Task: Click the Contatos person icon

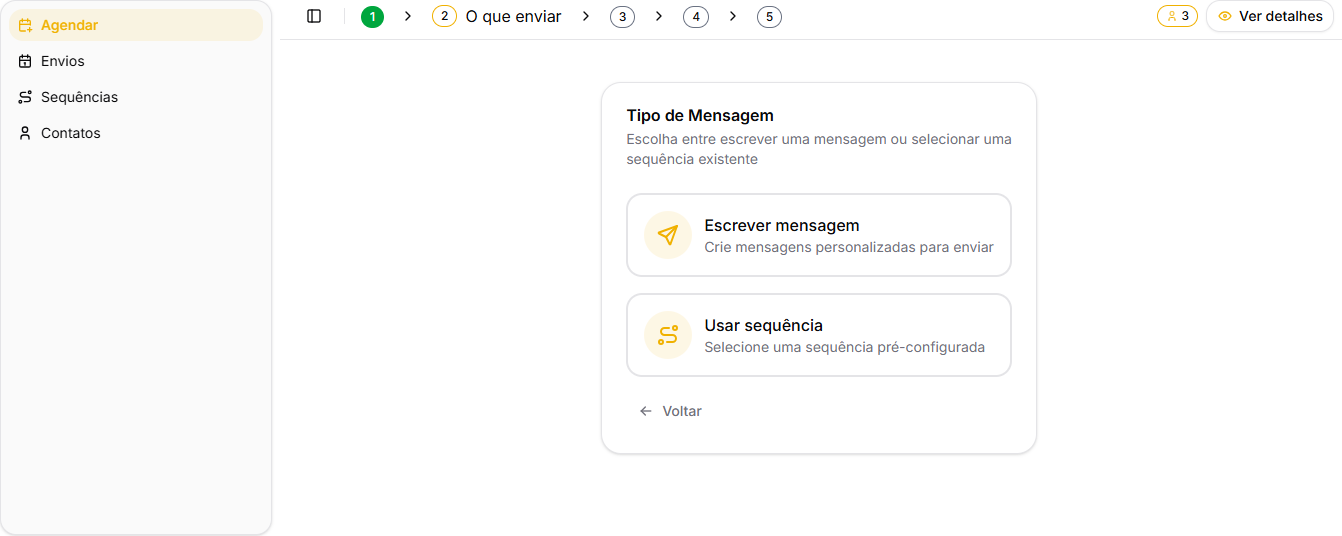Action: click(x=25, y=133)
